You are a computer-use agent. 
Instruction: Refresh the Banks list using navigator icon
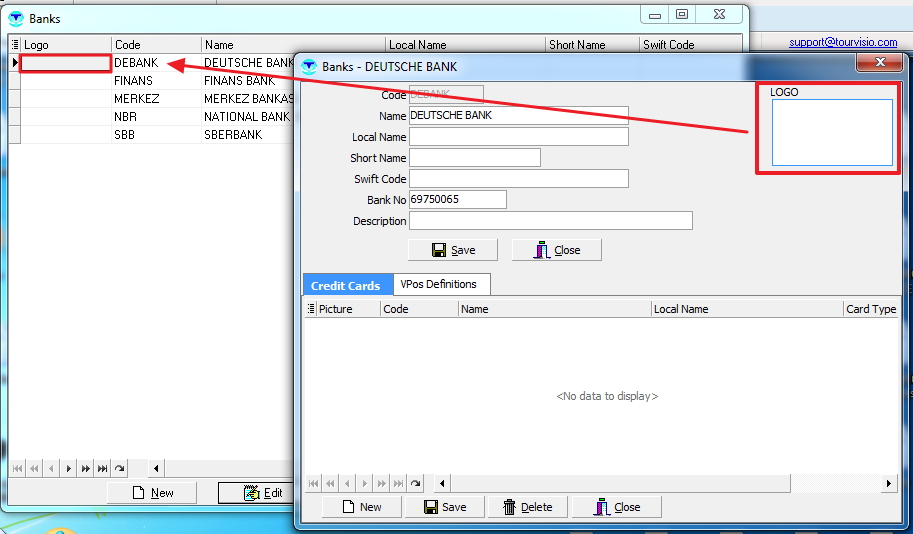pyautogui.click(x=120, y=468)
